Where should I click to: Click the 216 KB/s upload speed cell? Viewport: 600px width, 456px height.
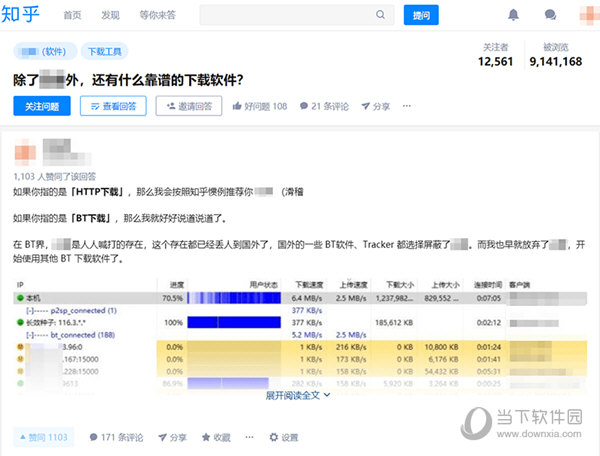[351, 347]
